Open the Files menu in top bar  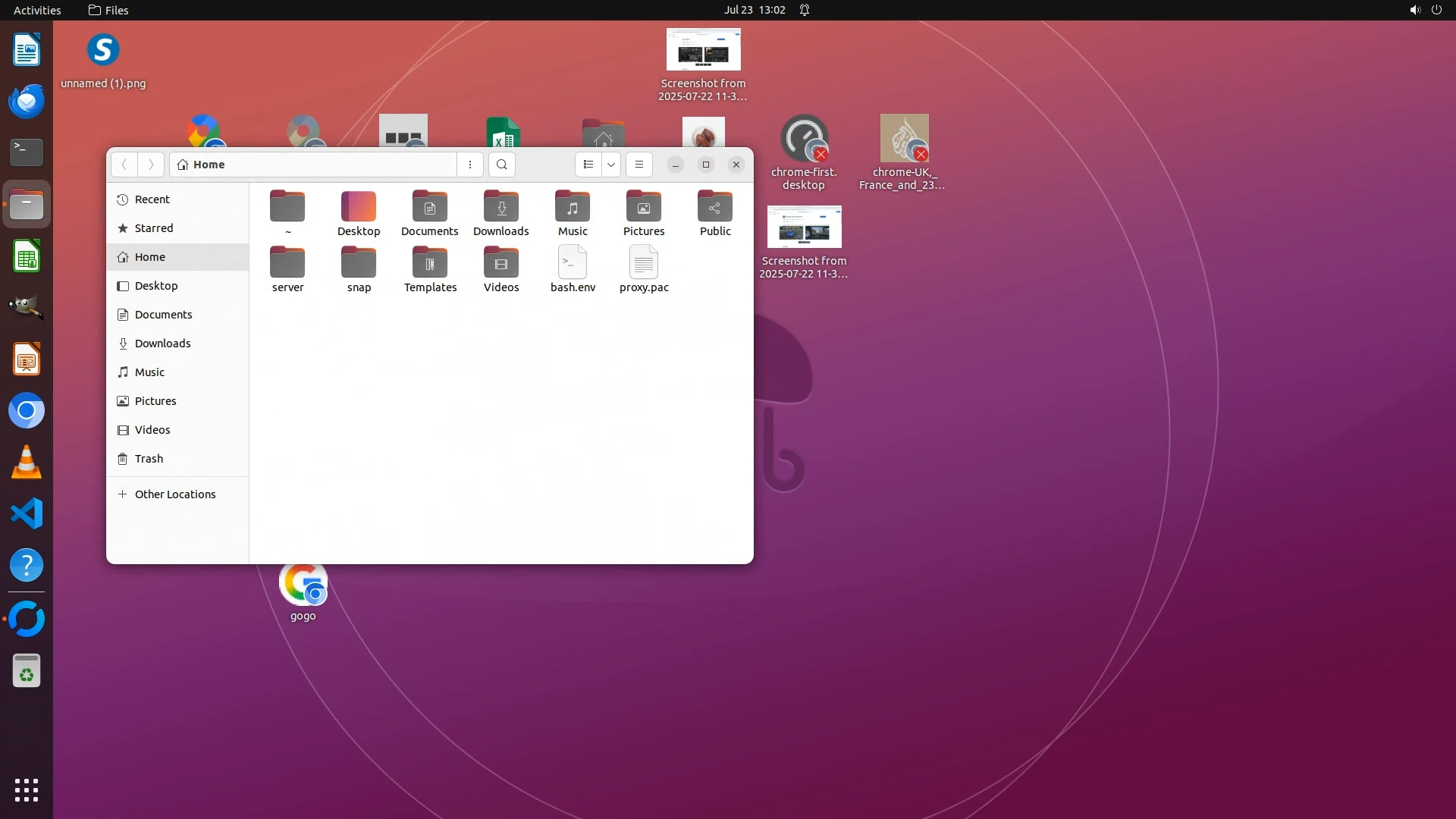point(108,10)
